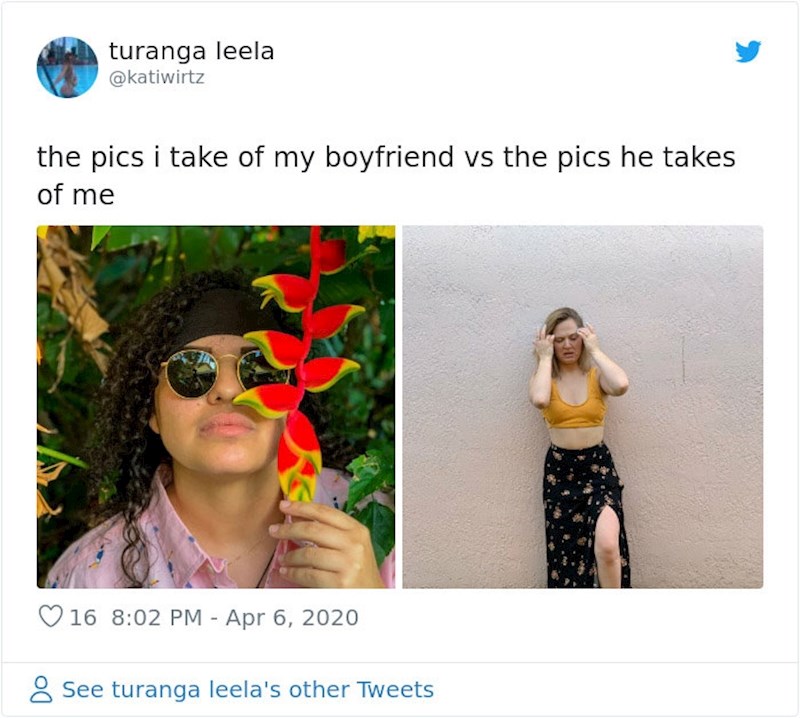Open the @katiwirtz handle link
Viewport: 800px width, 718px height.
pyautogui.click(x=155, y=76)
